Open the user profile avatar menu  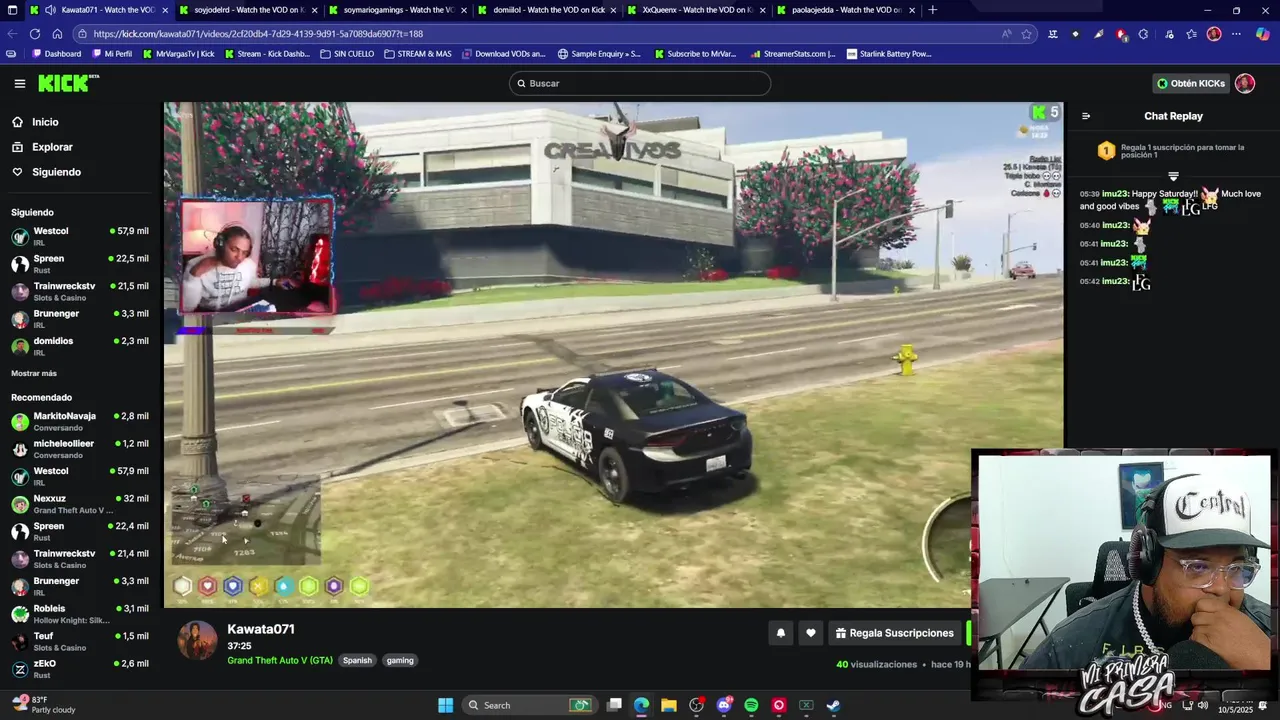[1245, 83]
